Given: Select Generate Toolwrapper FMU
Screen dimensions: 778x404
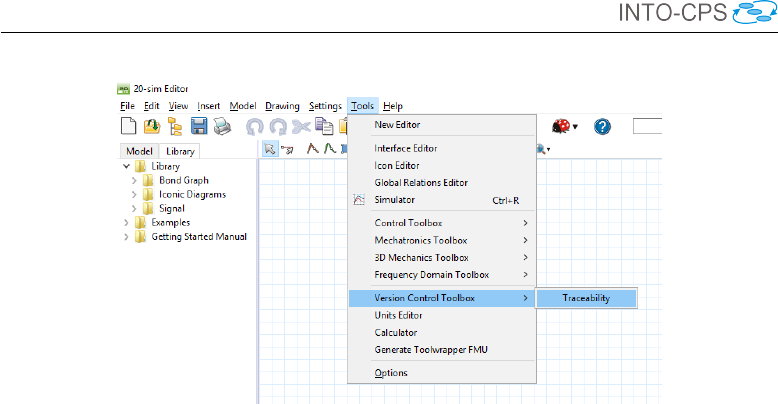Looking at the screenshot, I should pyautogui.click(x=442, y=350).
